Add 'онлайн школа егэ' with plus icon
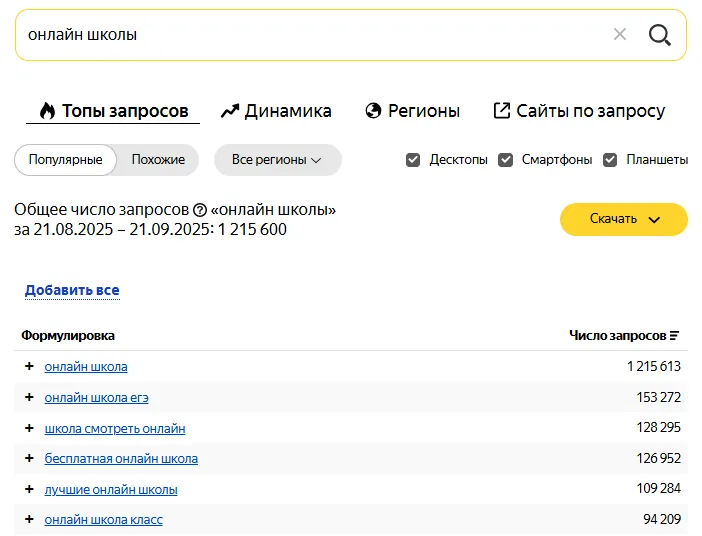 [29, 398]
